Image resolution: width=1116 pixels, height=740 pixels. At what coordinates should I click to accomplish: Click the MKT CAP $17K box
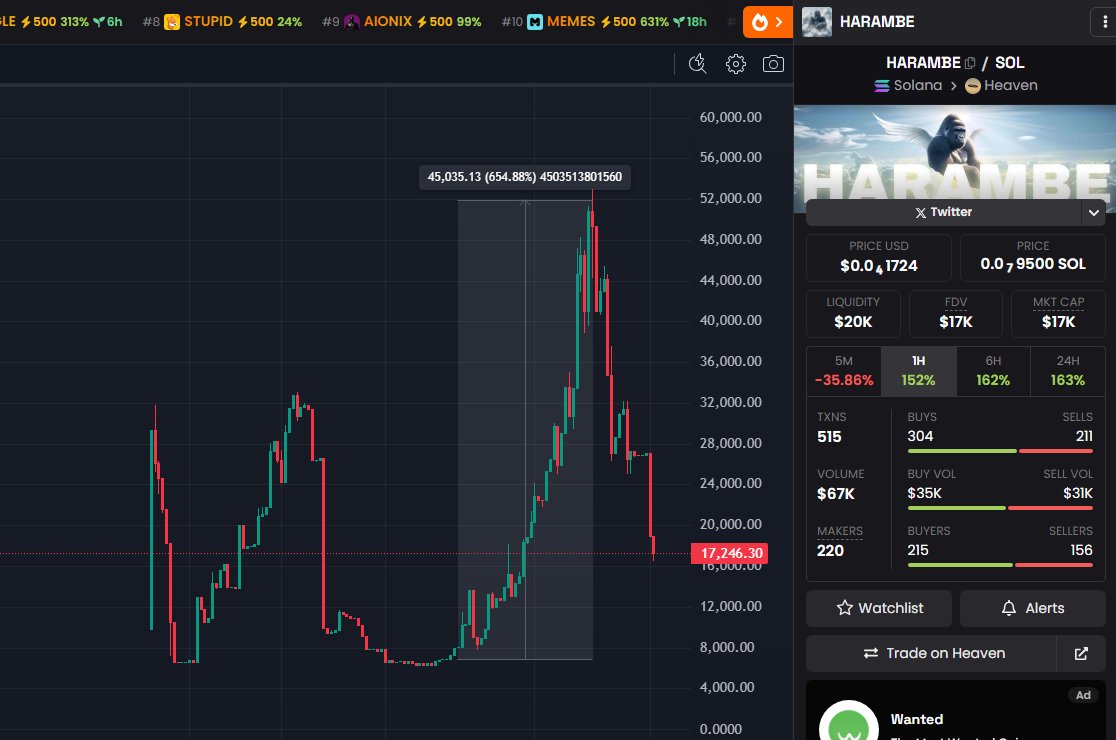tap(1058, 314)
